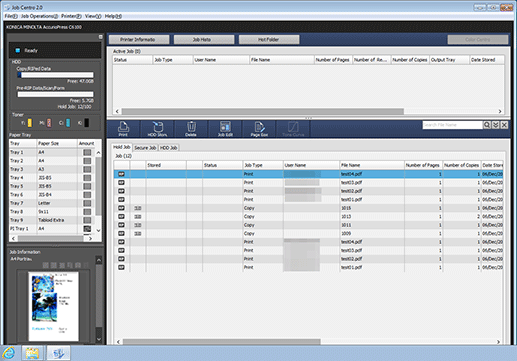
Task: Open the View menu
Action: pos(93,16)
